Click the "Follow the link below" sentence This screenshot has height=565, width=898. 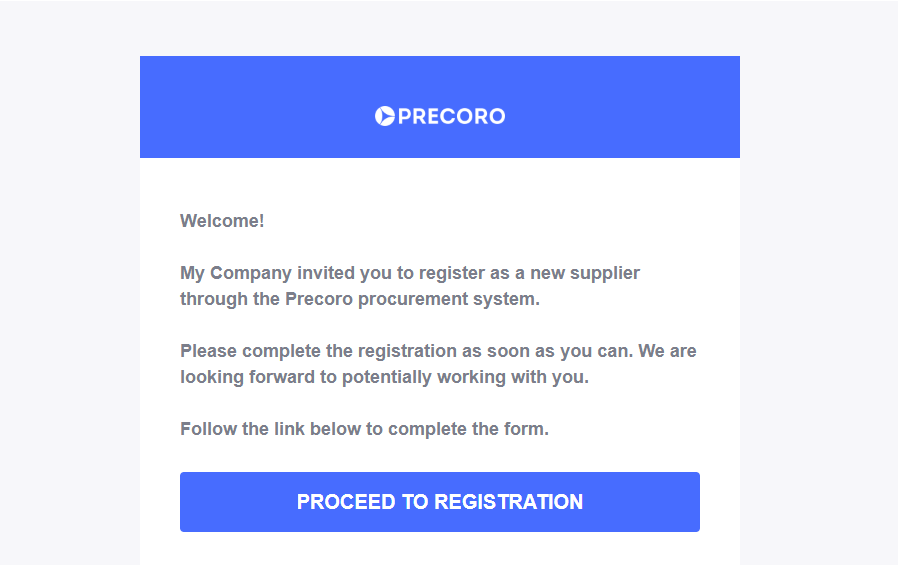(271, 429)
